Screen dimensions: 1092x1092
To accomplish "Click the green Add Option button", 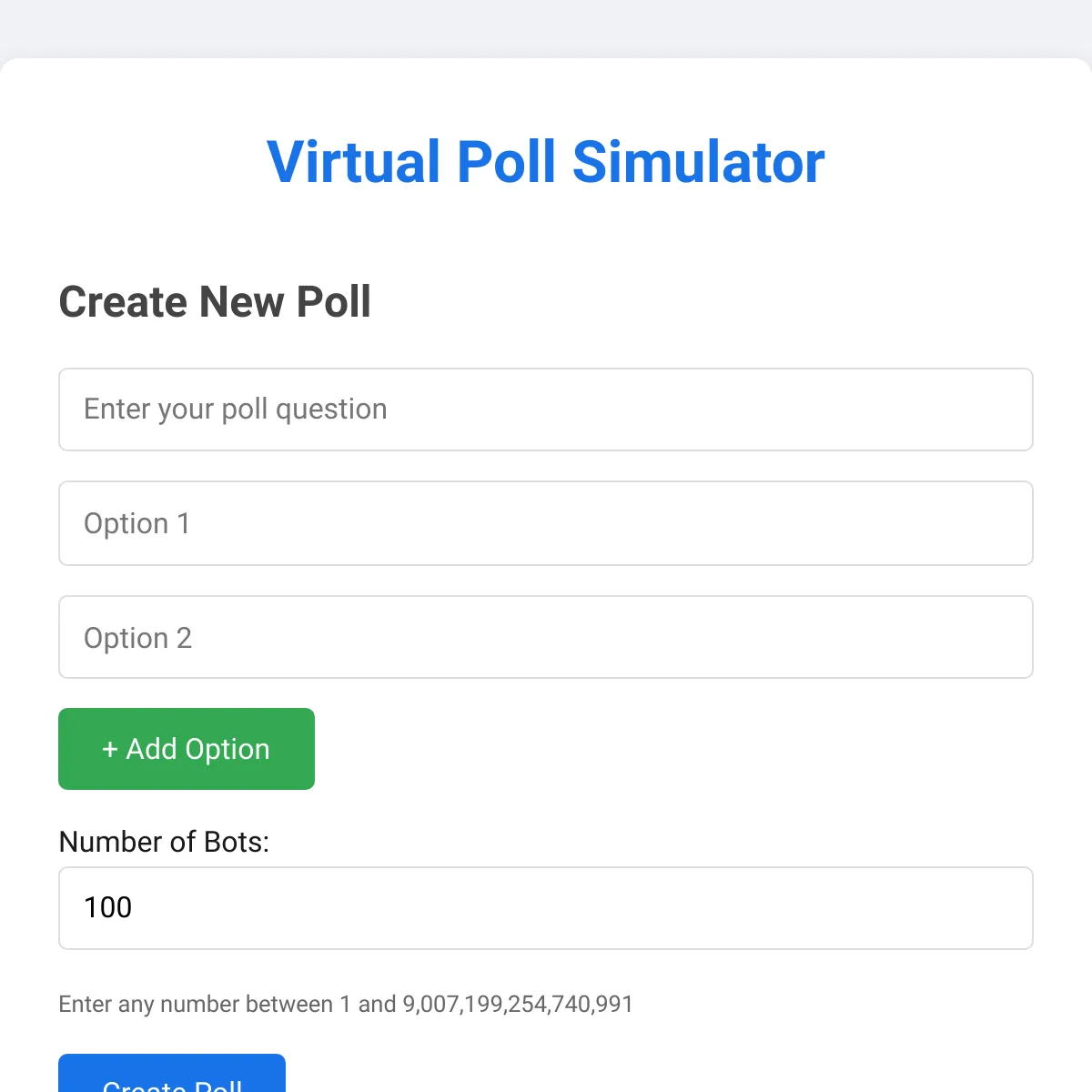I will (x=187, y=749).
